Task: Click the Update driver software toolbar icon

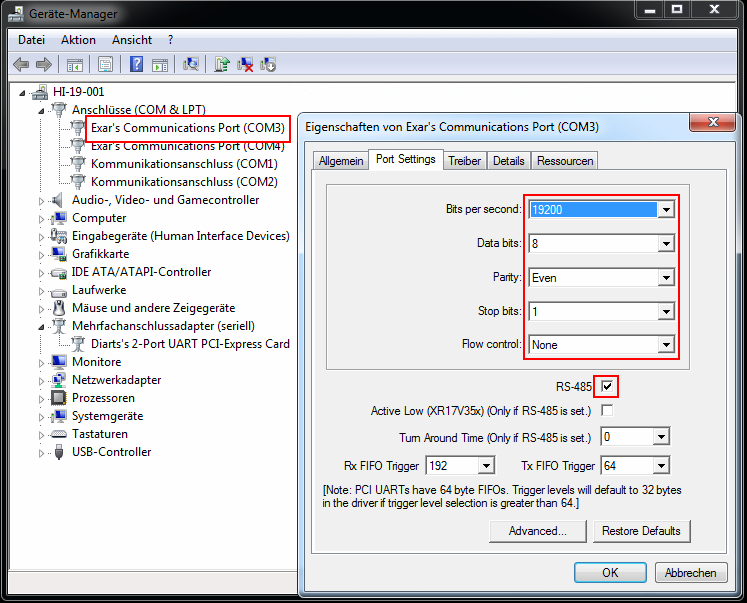Action: point(222,64)
